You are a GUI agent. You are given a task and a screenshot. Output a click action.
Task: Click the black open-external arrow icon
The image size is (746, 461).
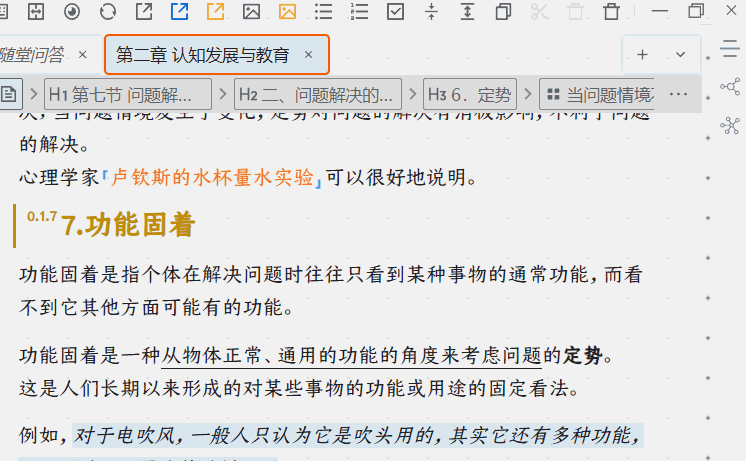144,11
